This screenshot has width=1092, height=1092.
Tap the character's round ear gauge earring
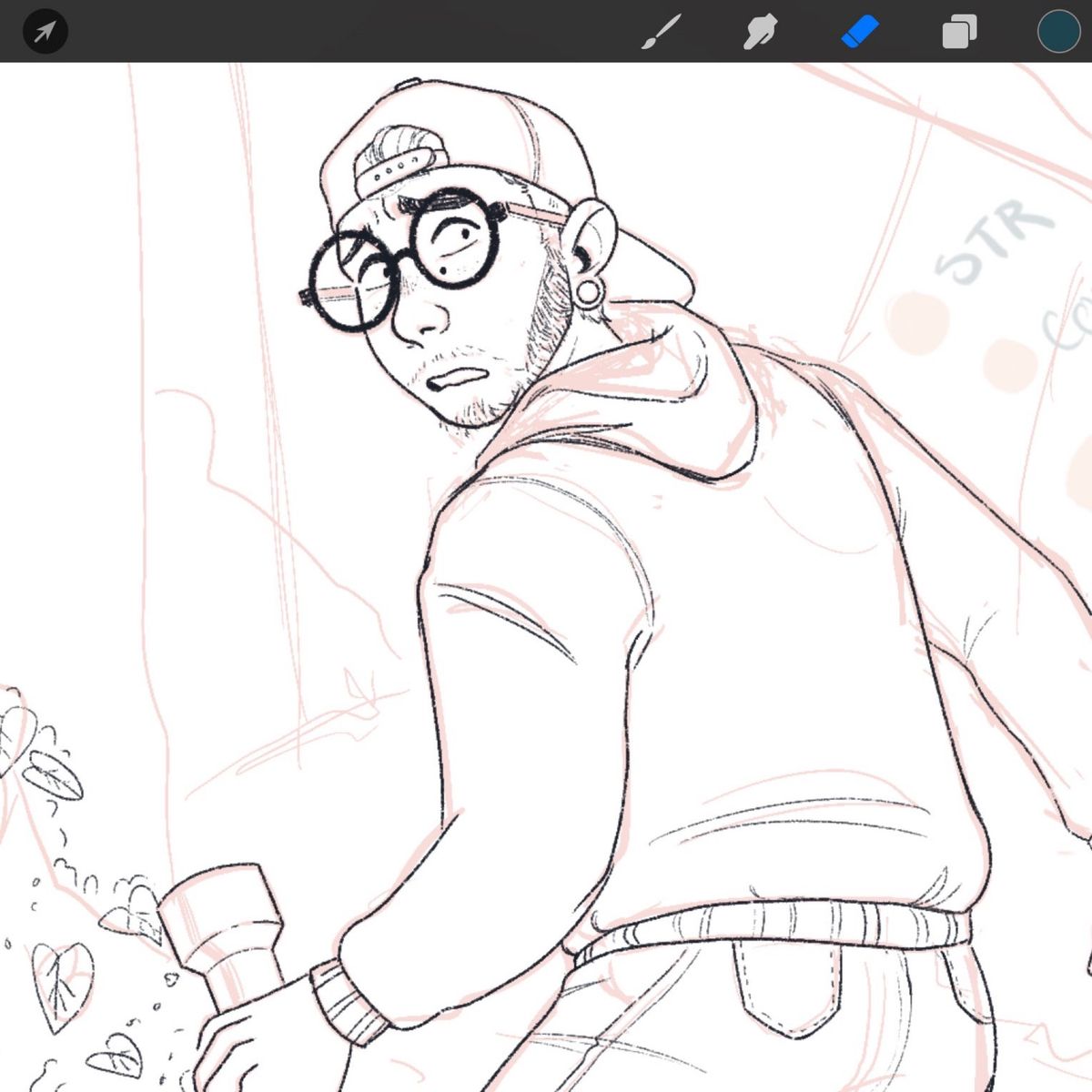[590, 293]
